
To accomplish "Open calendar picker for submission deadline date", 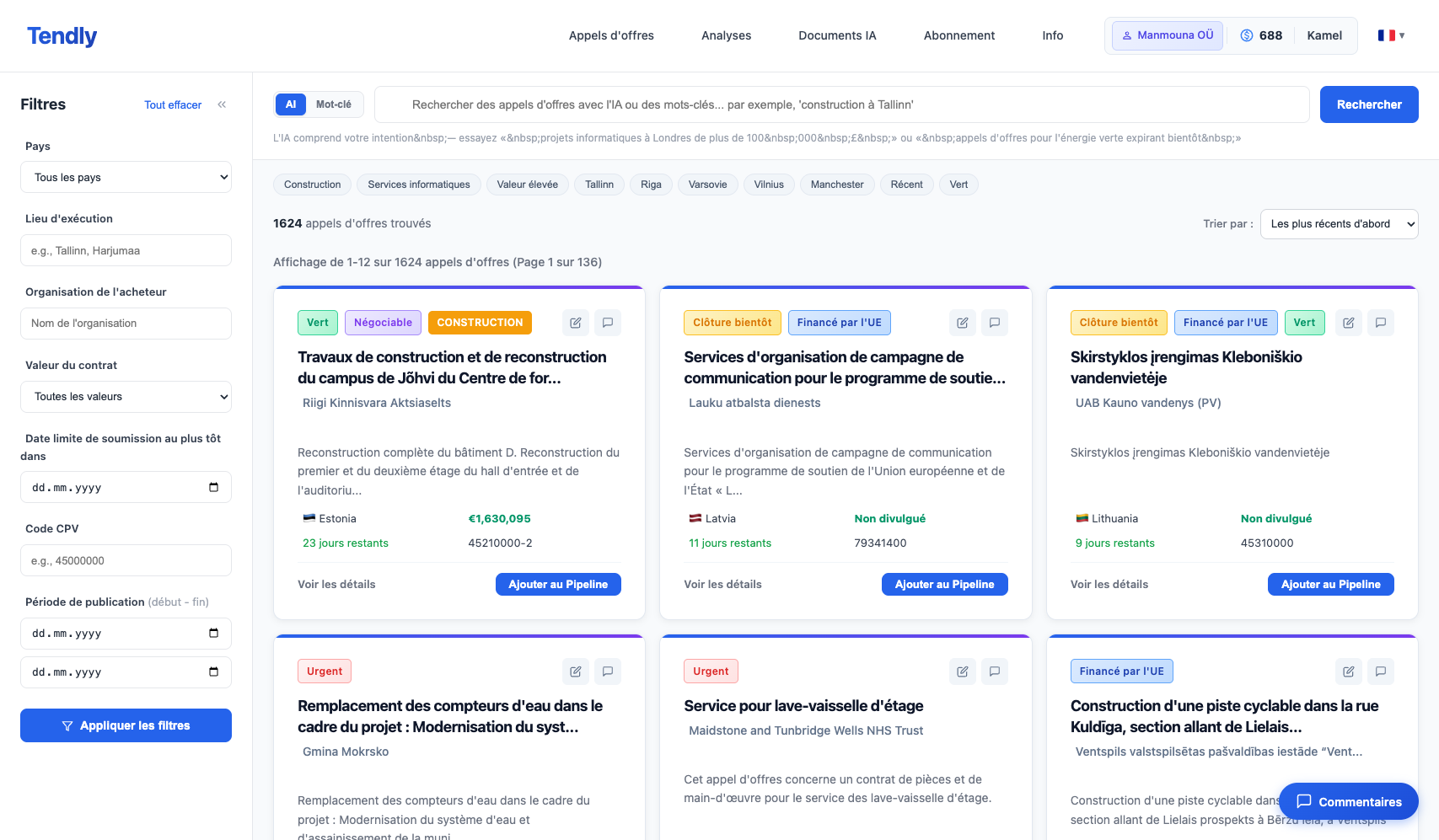I will 213,487.
